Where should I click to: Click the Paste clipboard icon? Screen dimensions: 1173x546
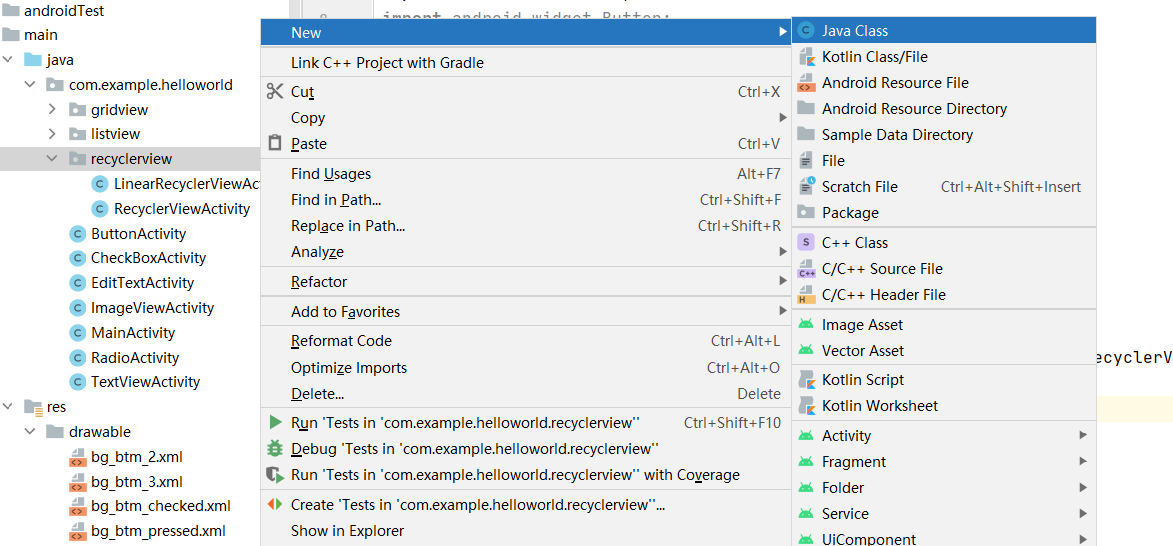[275, 144]
